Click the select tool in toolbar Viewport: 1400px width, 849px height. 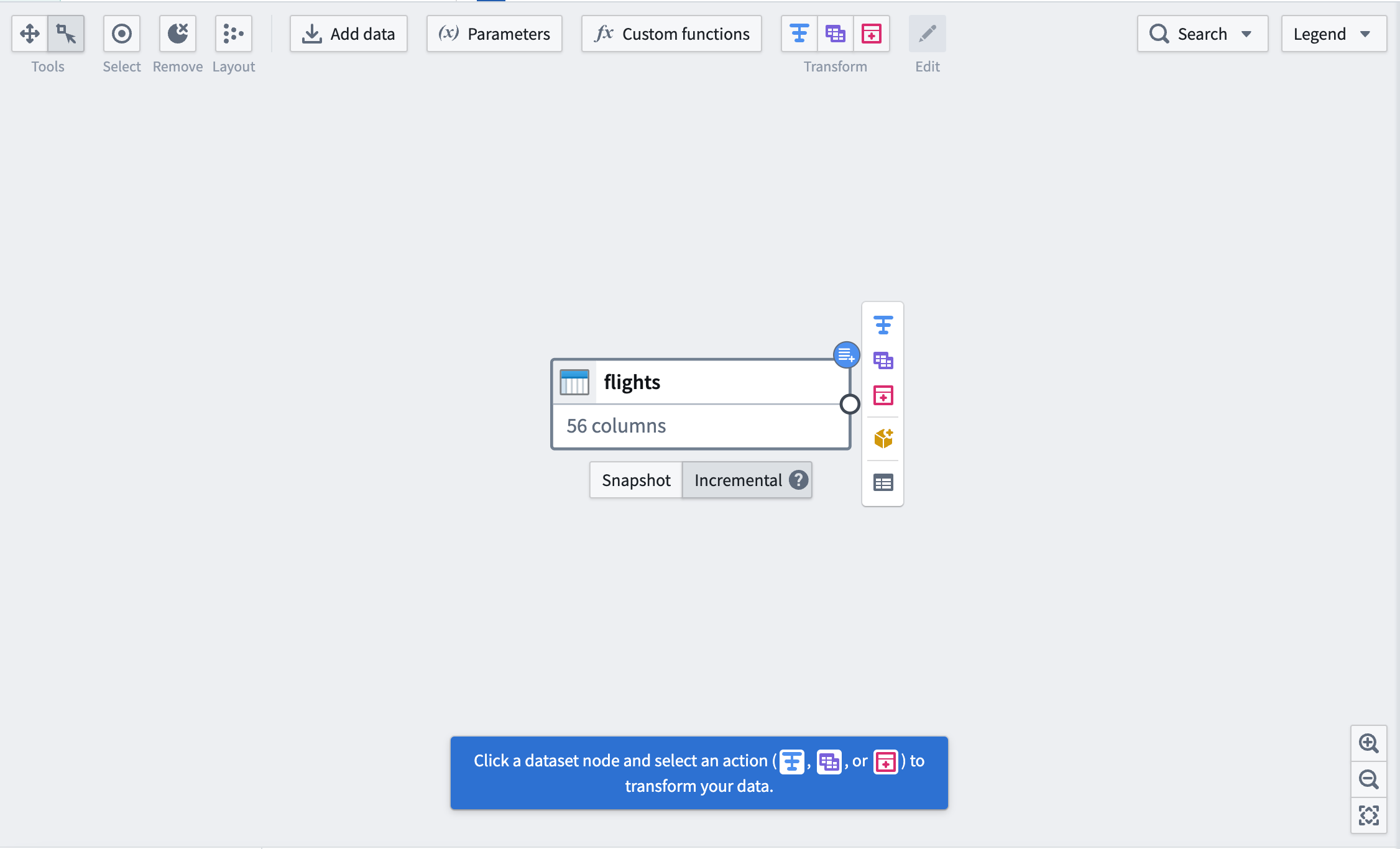point(121,33)
